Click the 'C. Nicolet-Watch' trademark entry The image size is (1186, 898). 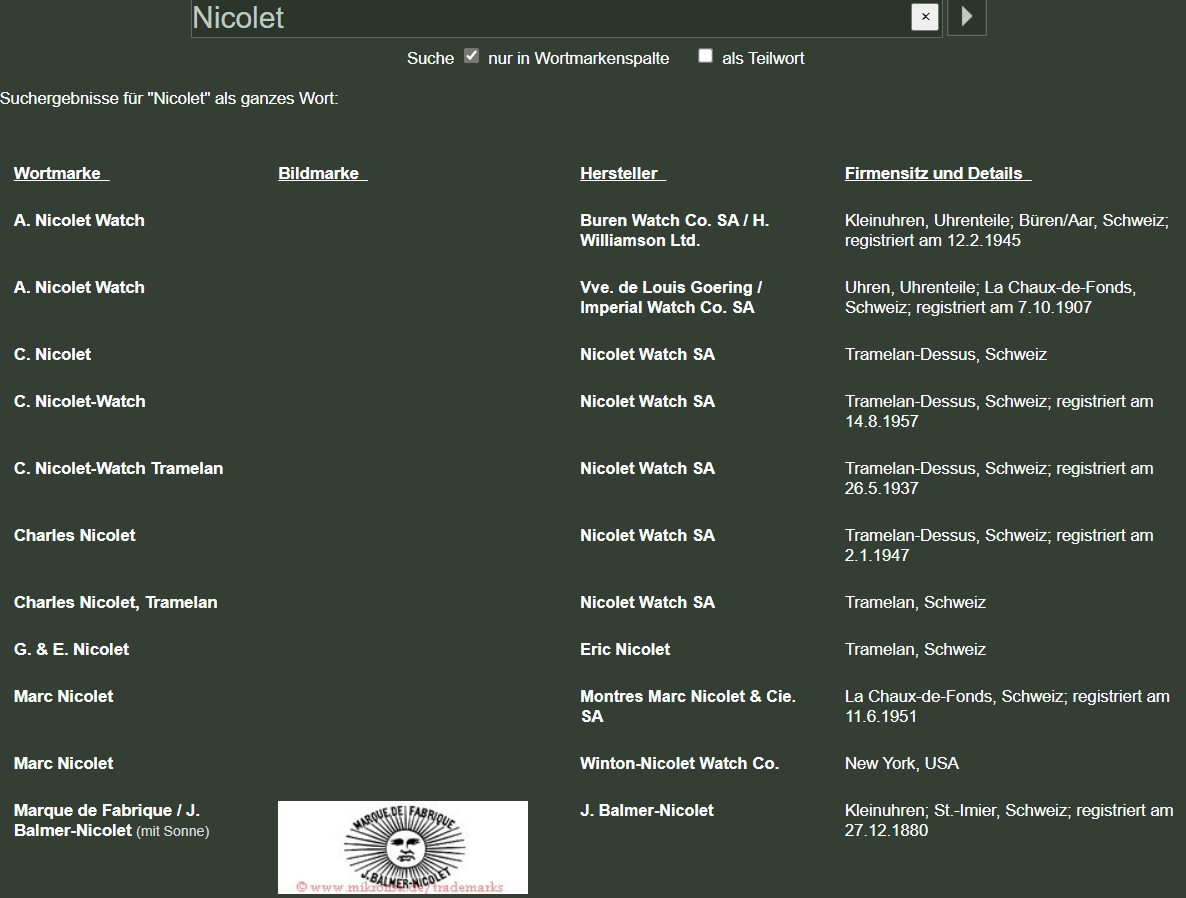click(x=79, y=401)
